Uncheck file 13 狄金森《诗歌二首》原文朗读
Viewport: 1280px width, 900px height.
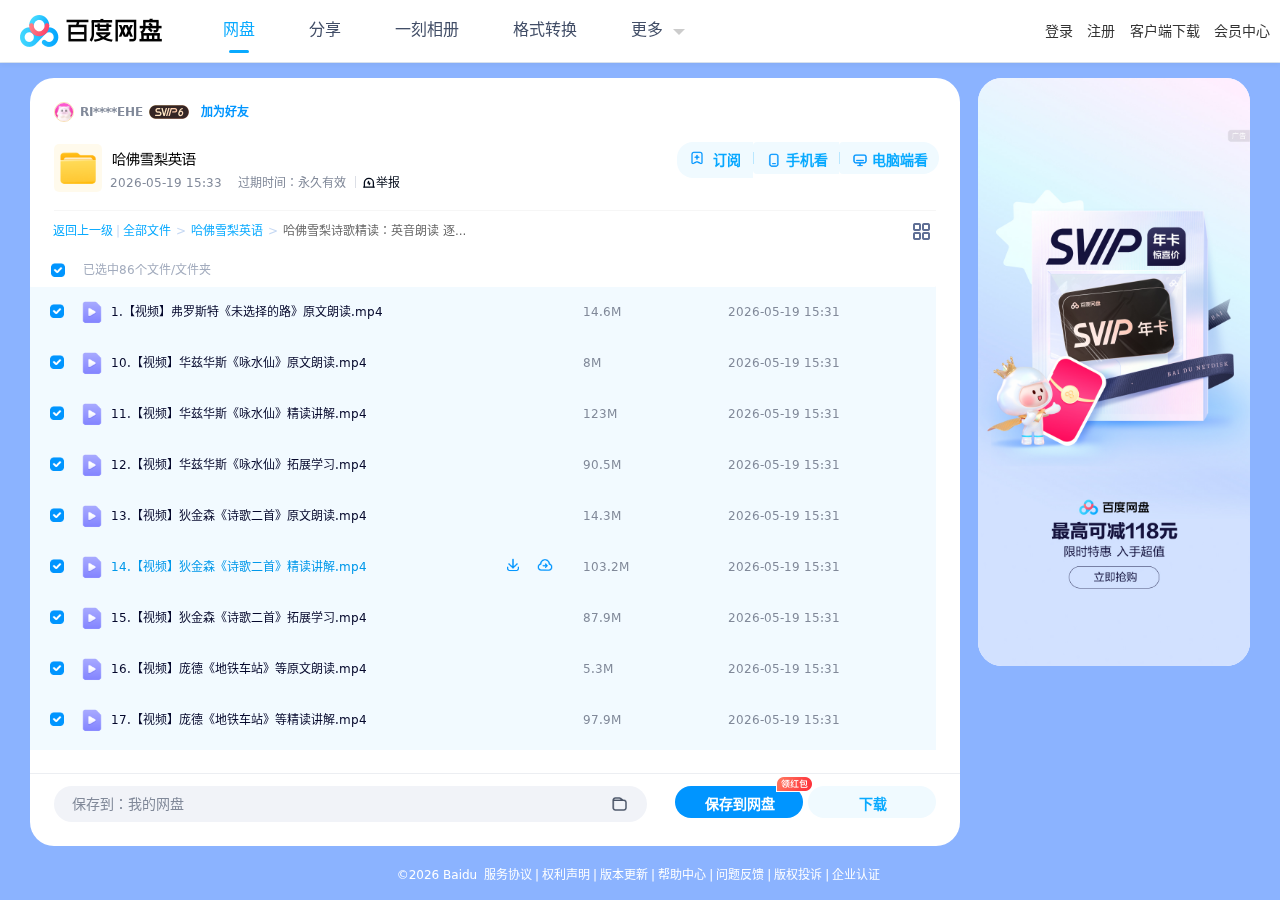point(57,515)
